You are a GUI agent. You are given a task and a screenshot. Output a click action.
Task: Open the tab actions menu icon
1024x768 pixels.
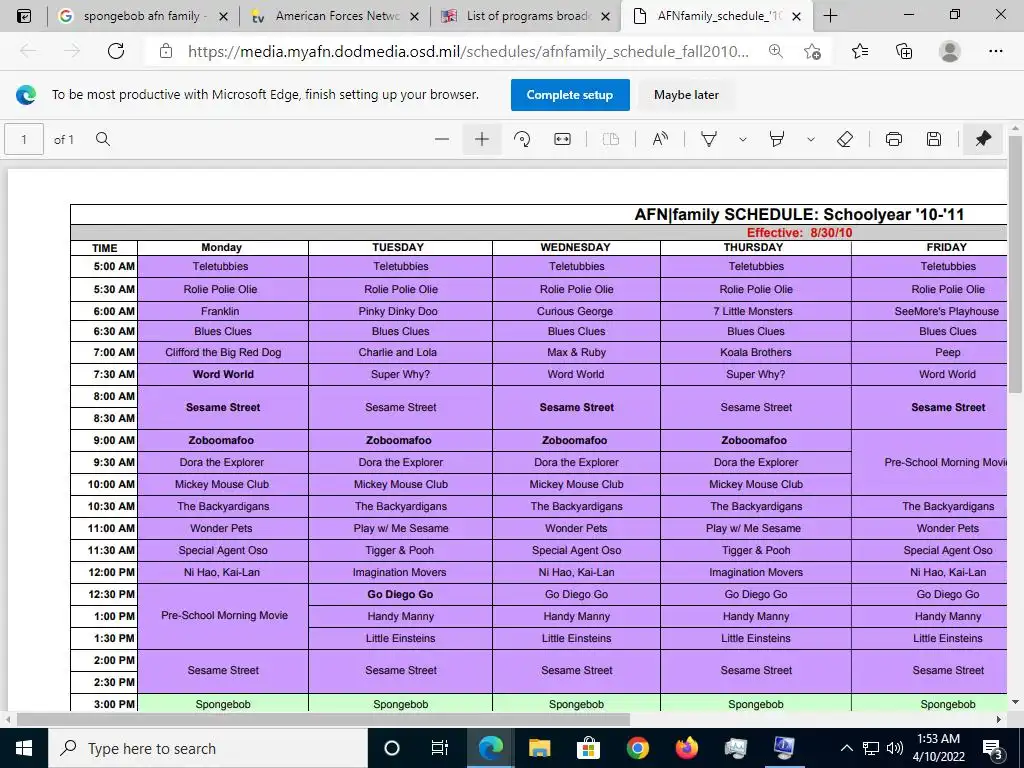tap(24, 16)
